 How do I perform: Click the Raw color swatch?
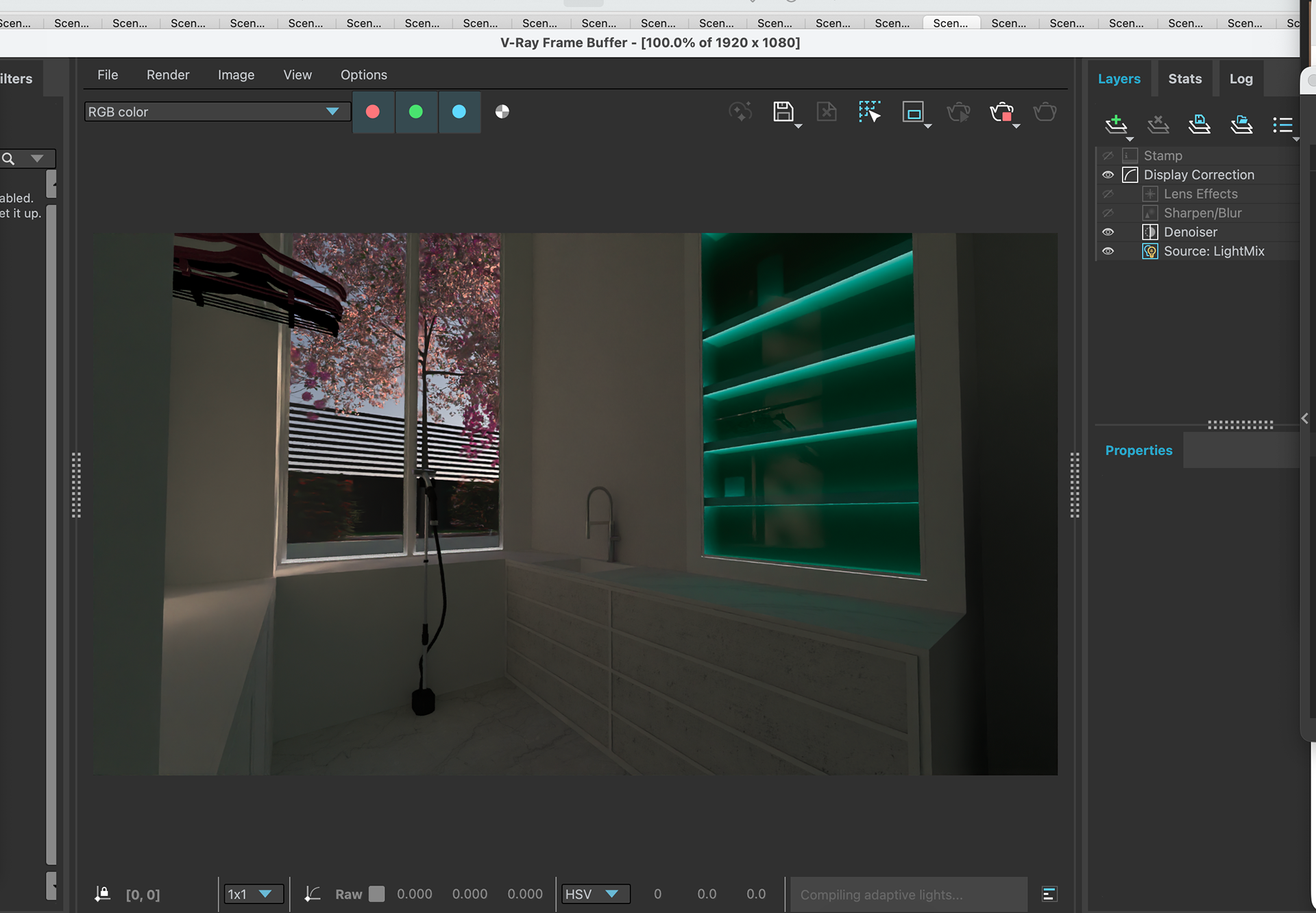pyautogui.click(x=376, y=894)
